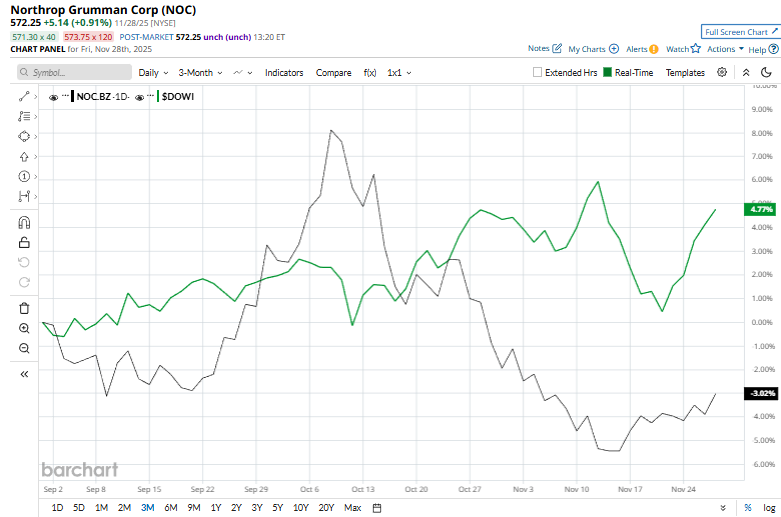Click $DOWI green color swatch

tap(158, 96)
